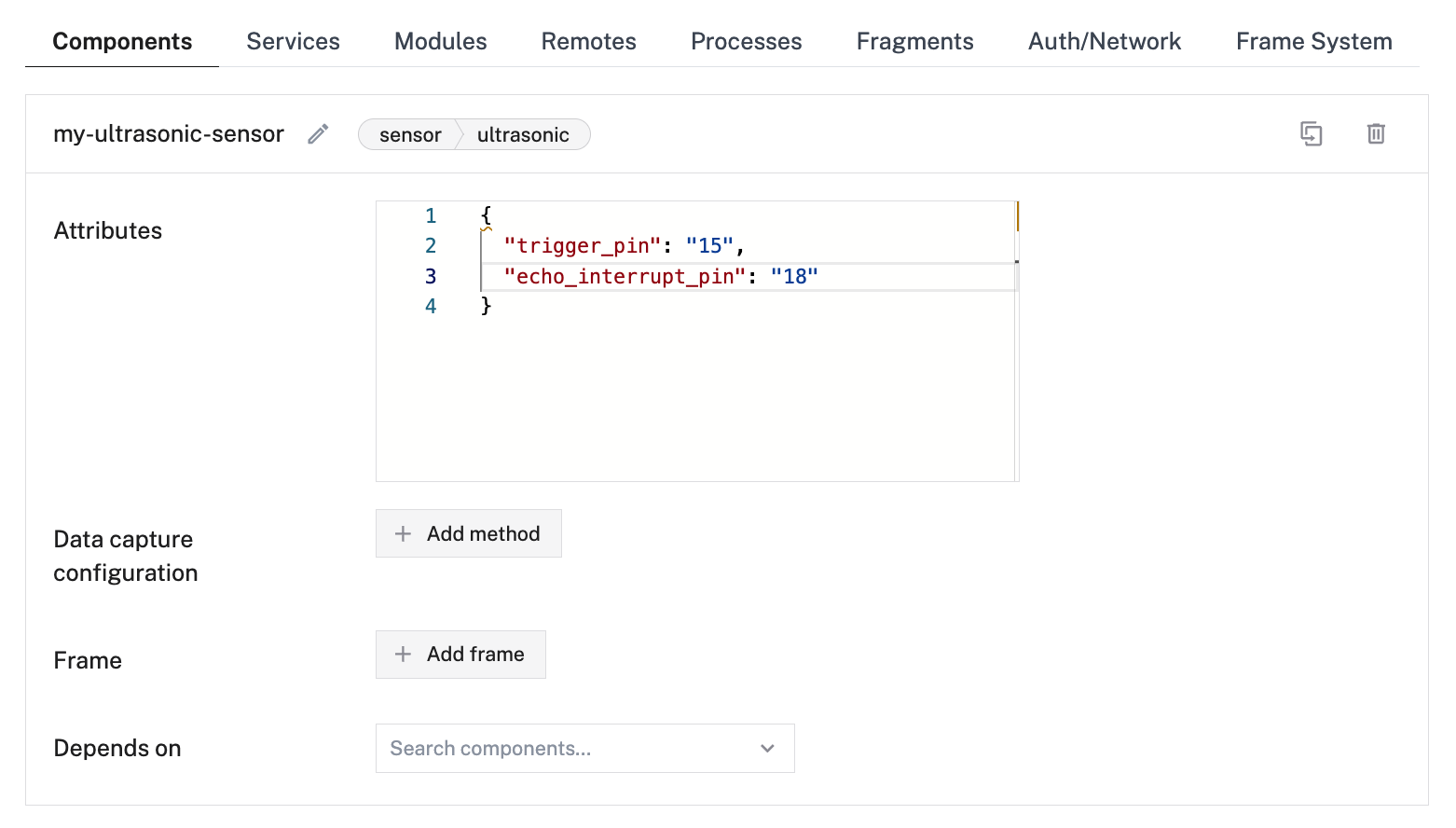Click the Attributes editor vertical scrollbar

click(x=1017, y=341)
